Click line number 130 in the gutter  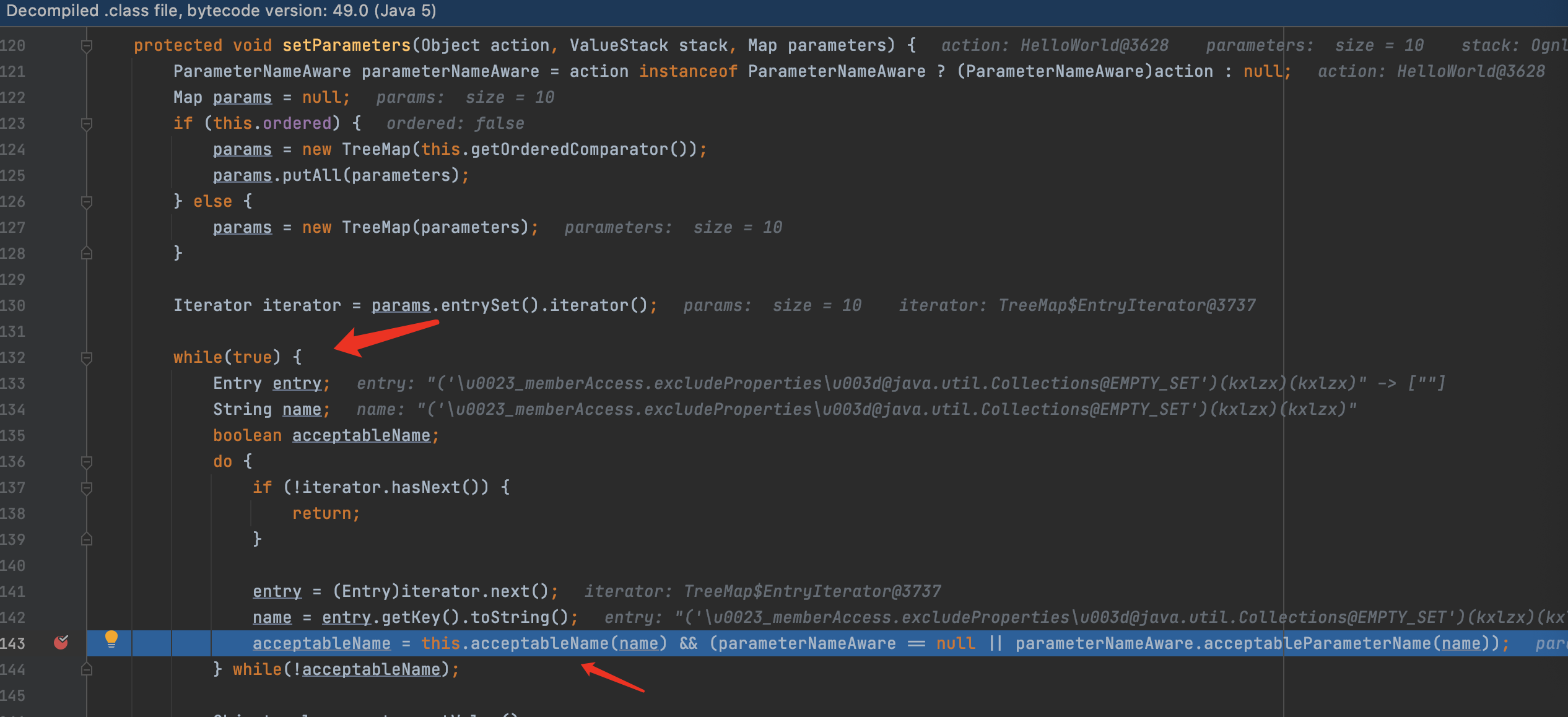[12, 305]
